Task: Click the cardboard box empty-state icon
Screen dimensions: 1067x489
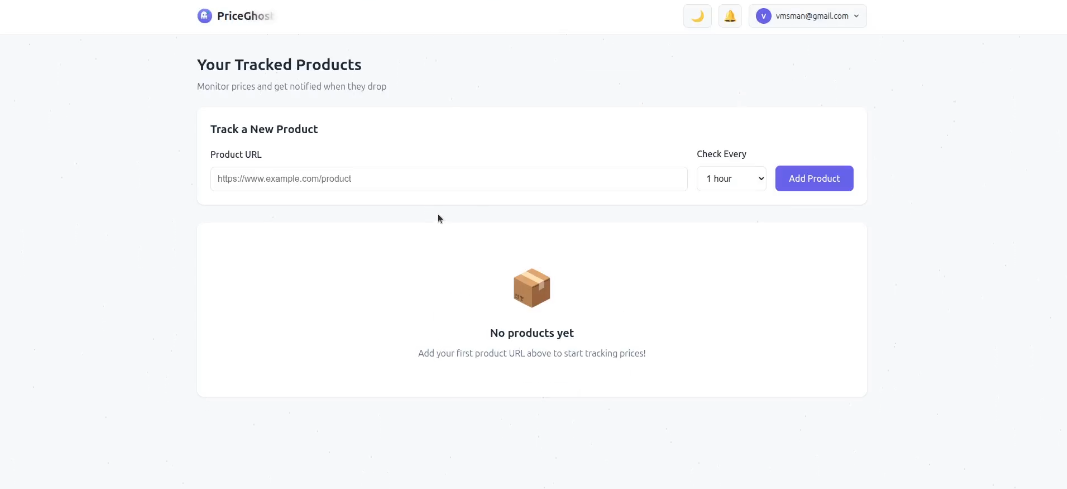Action: click(x=532, y=288)
